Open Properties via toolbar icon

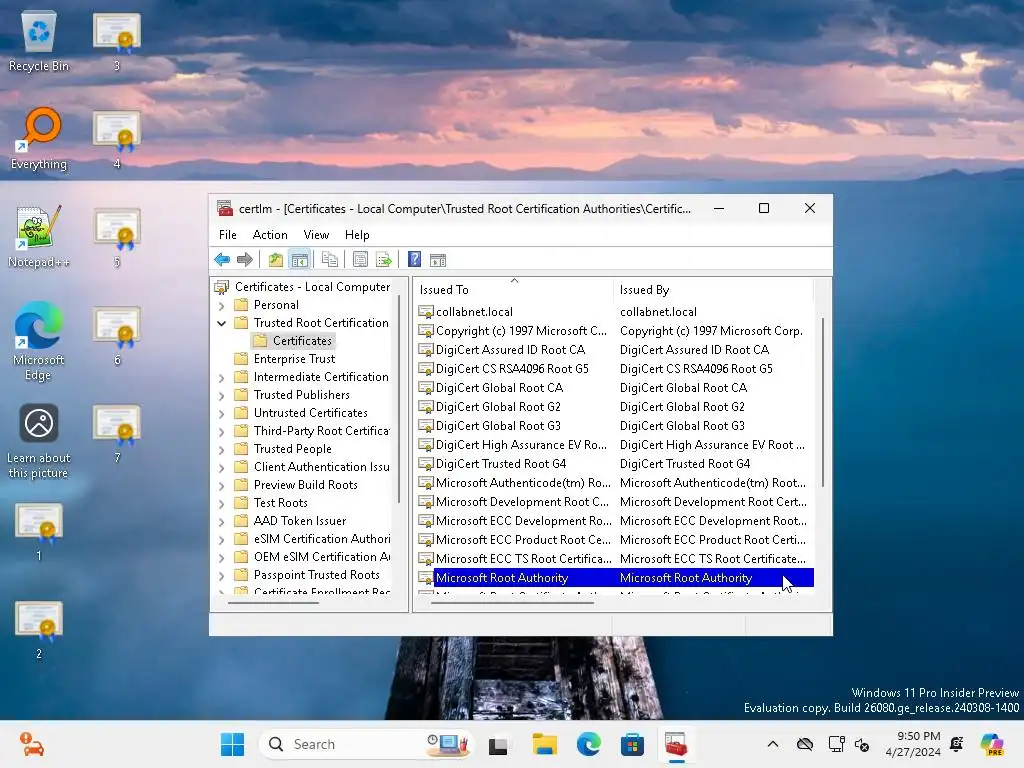(360, 260)
